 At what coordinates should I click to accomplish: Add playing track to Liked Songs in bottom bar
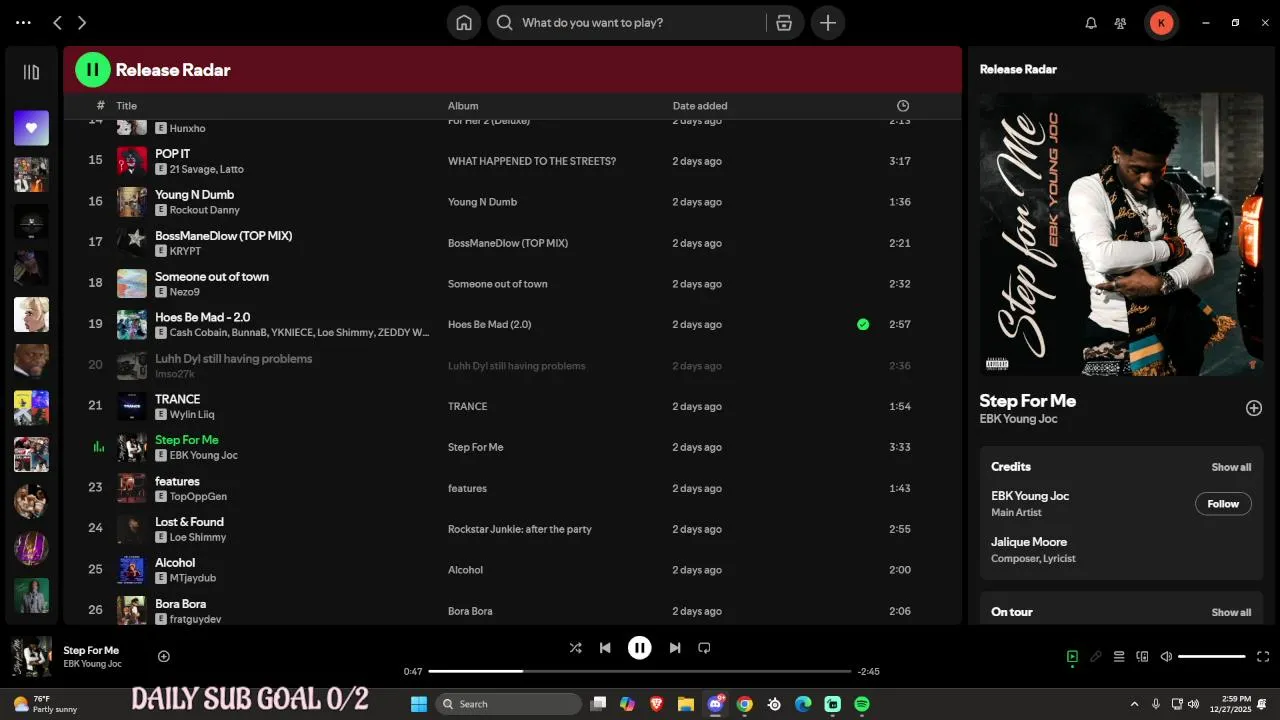(164, 657)
